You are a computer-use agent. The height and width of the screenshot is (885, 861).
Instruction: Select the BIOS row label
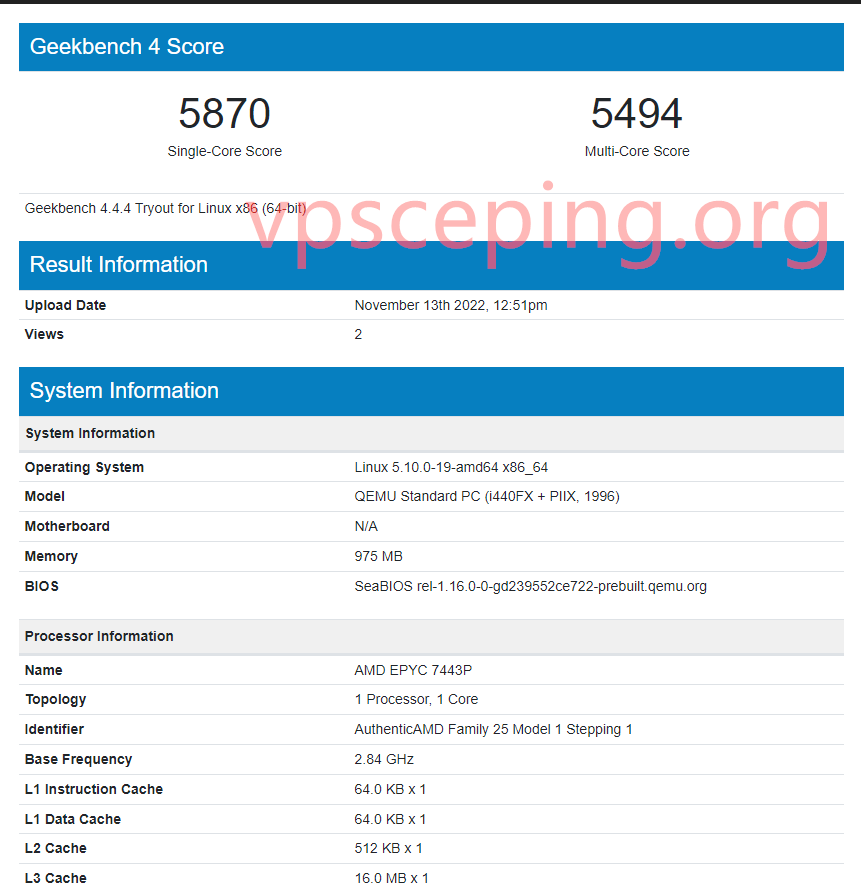coord(42,586)
